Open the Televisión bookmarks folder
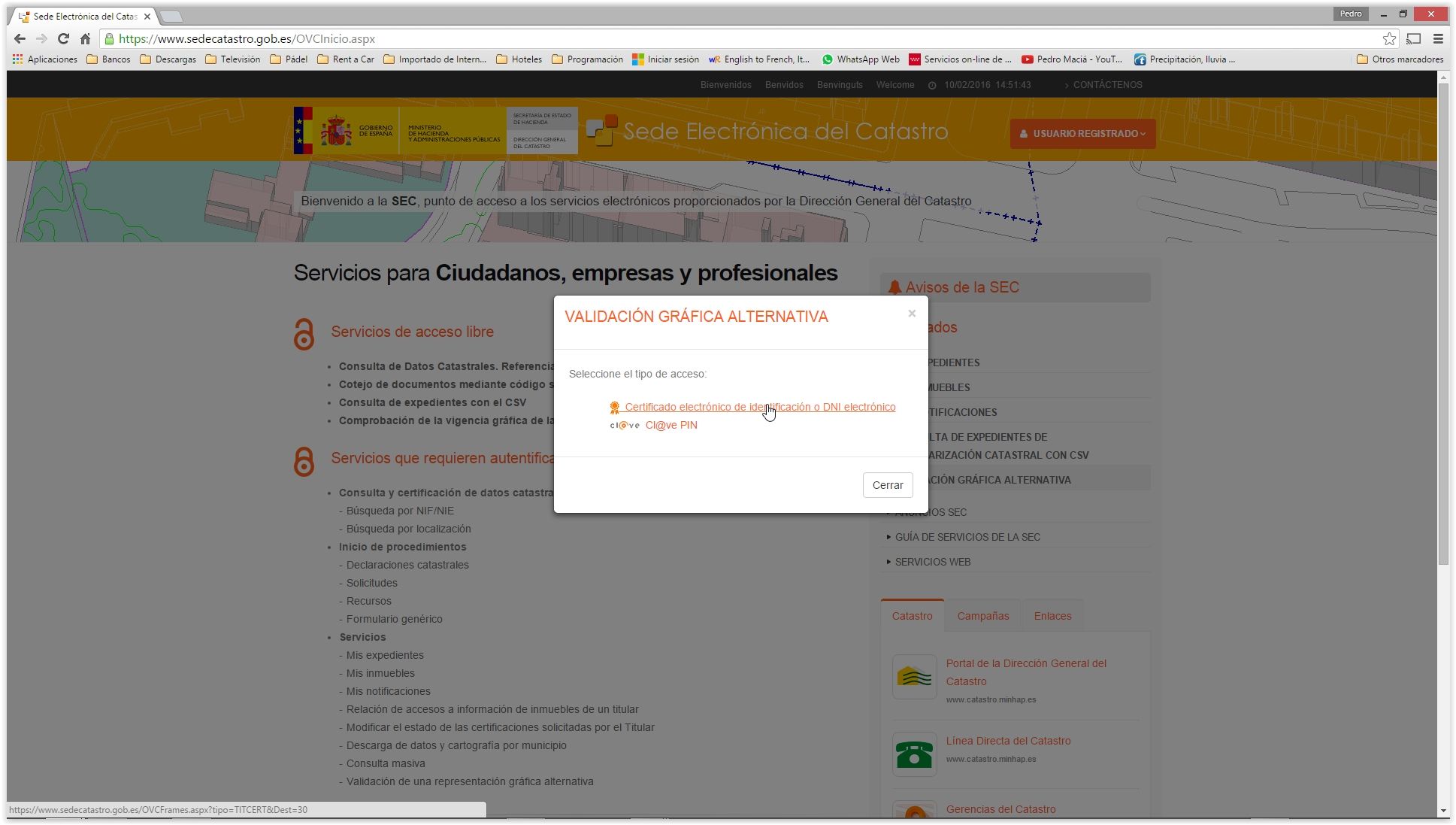 (x=233, y=59)
